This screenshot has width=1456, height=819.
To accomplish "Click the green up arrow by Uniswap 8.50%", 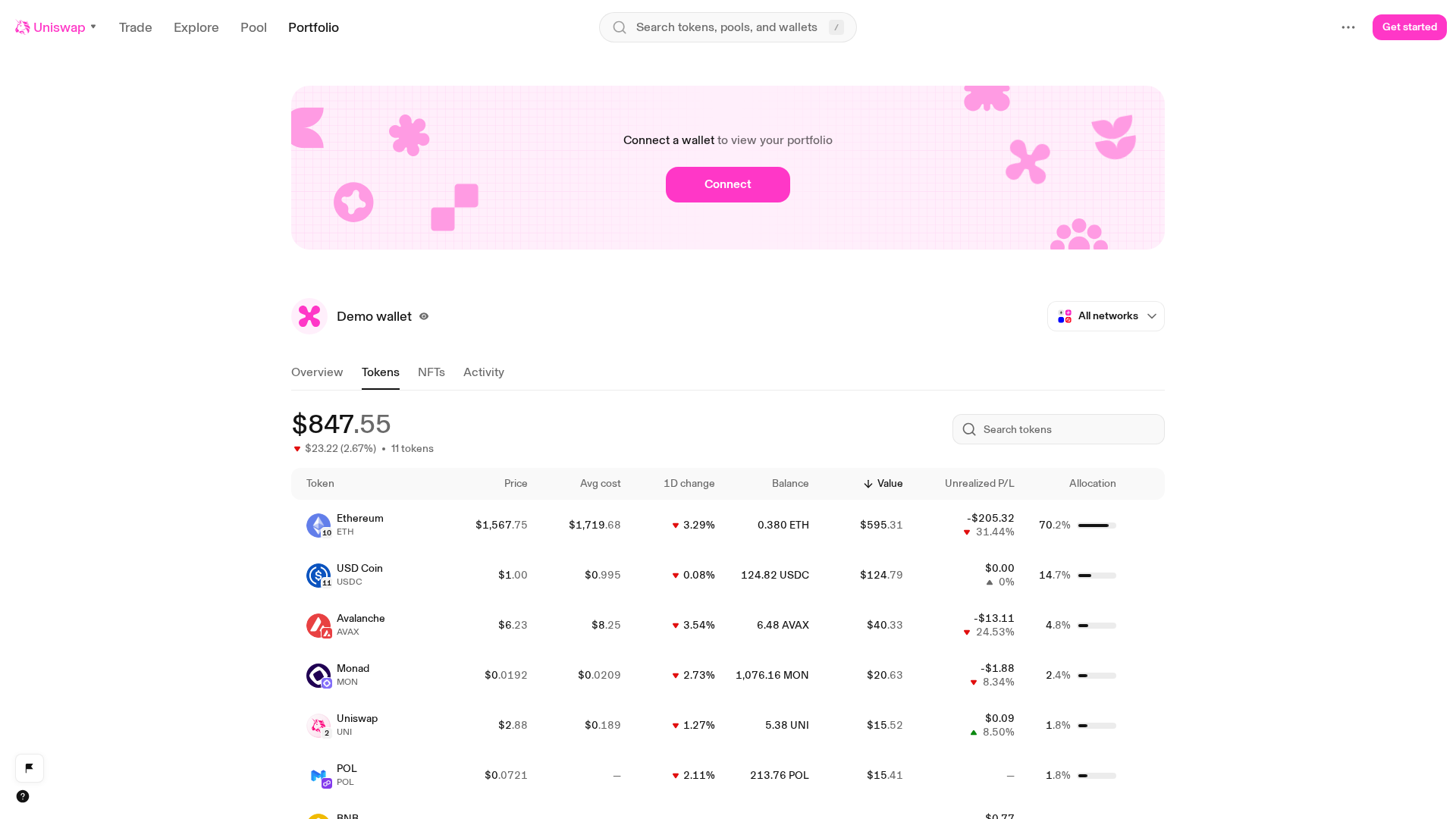I will click(x=974, y=733).
